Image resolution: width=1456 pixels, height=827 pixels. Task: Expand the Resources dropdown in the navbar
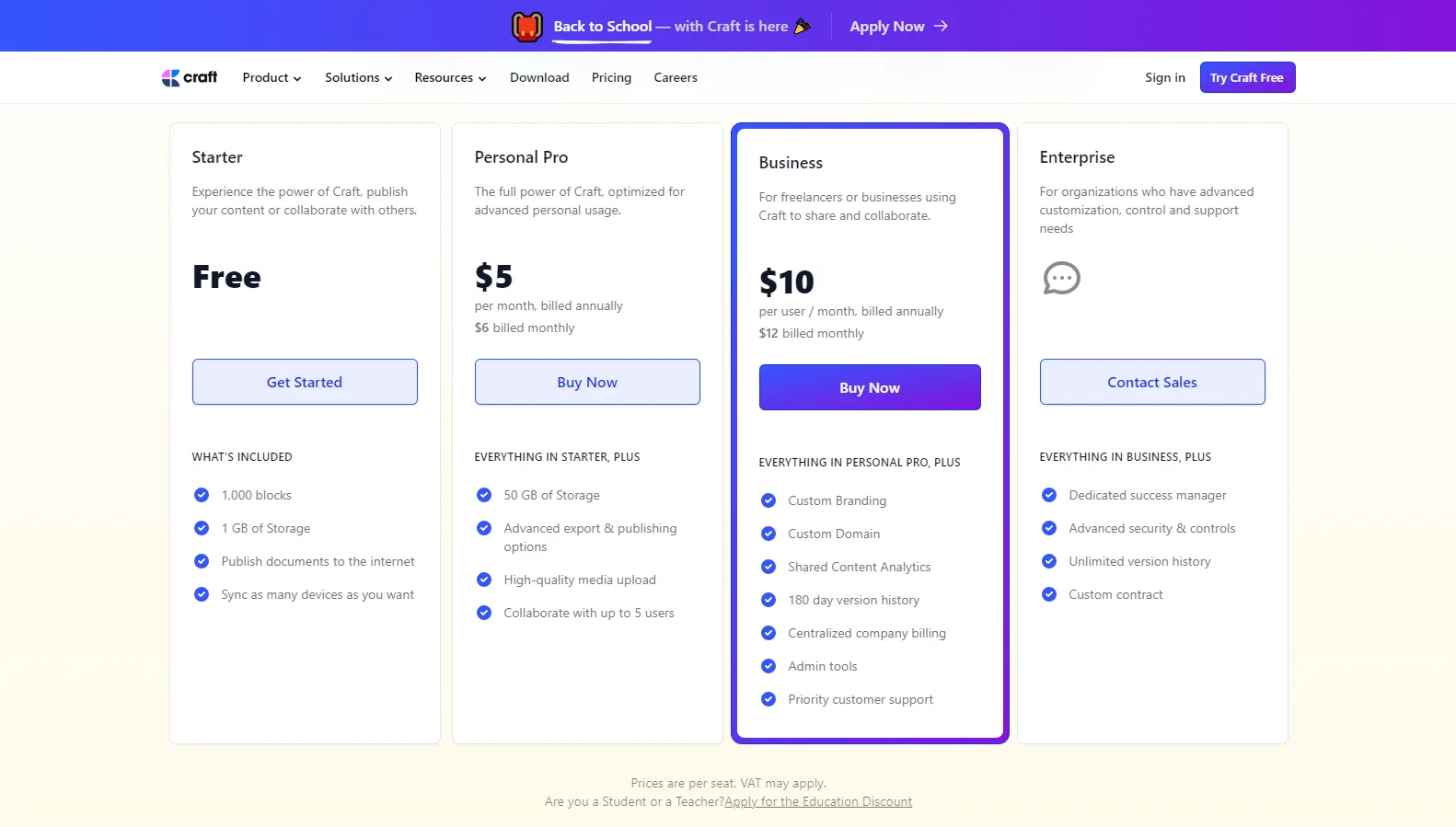point(450,77)
